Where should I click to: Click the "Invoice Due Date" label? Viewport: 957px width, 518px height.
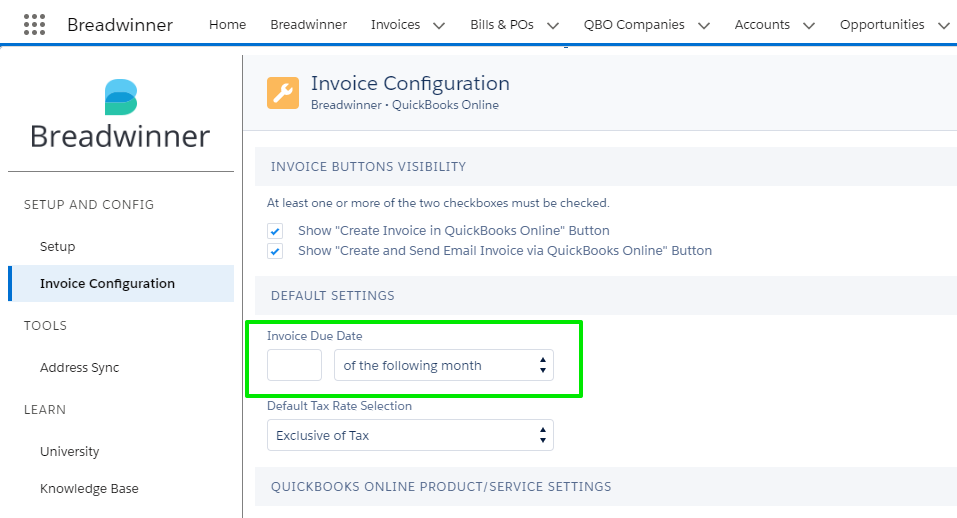(x=314, y=336)
